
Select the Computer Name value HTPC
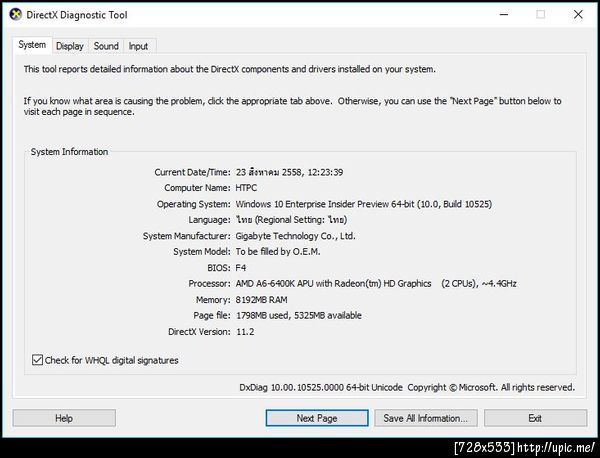point(246,188)
